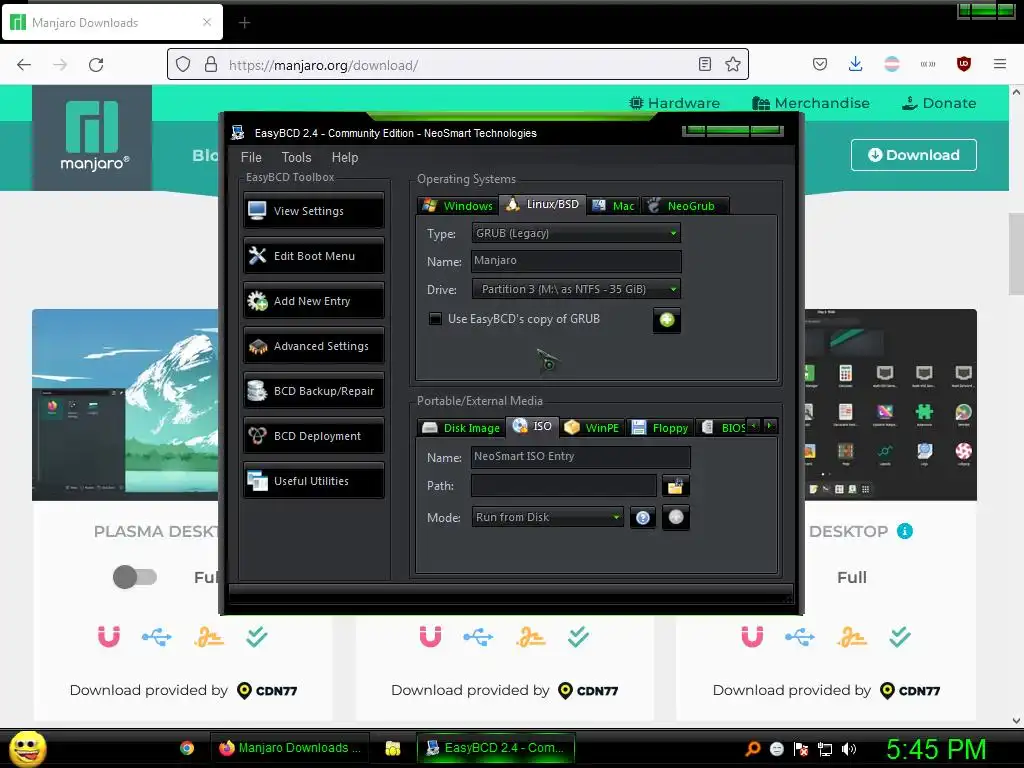Switch to the Windows tab

click(x=457, y=206)
